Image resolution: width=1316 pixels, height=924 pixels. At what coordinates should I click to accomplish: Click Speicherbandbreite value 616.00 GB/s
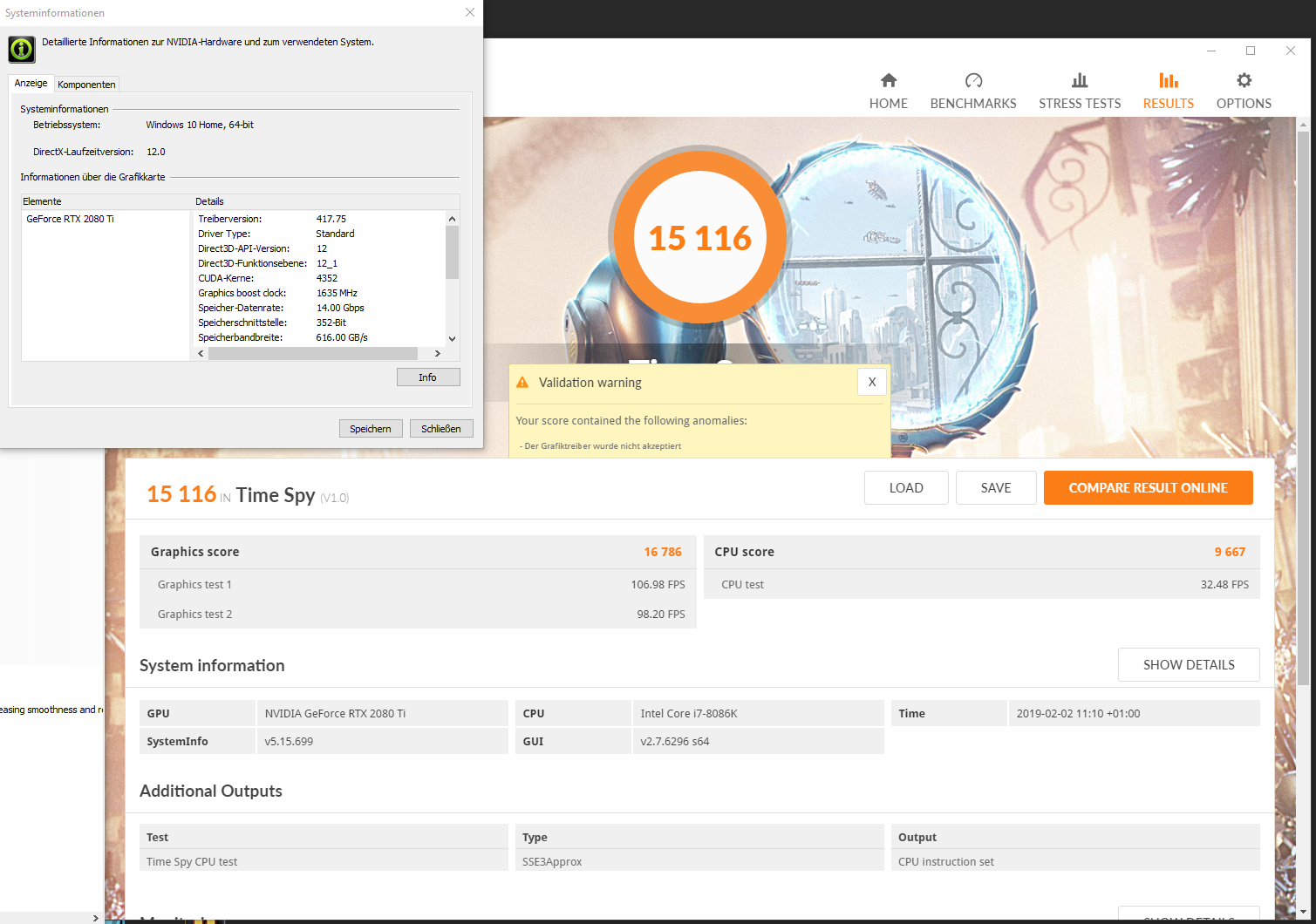point(342,337)
